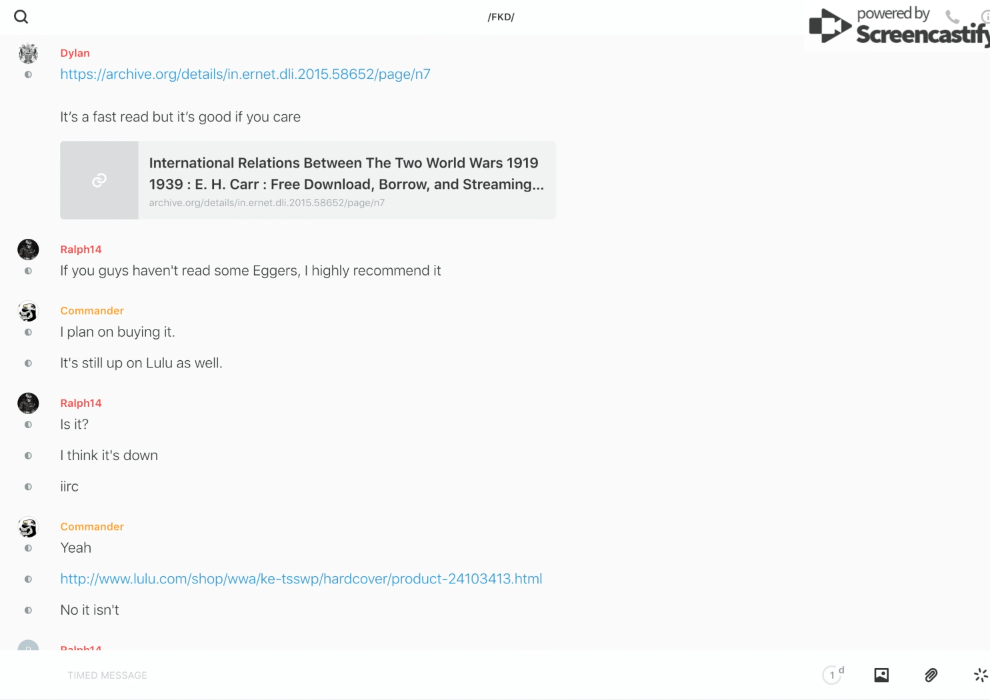Click the /FKD/ conversation title

click(501, 17)
